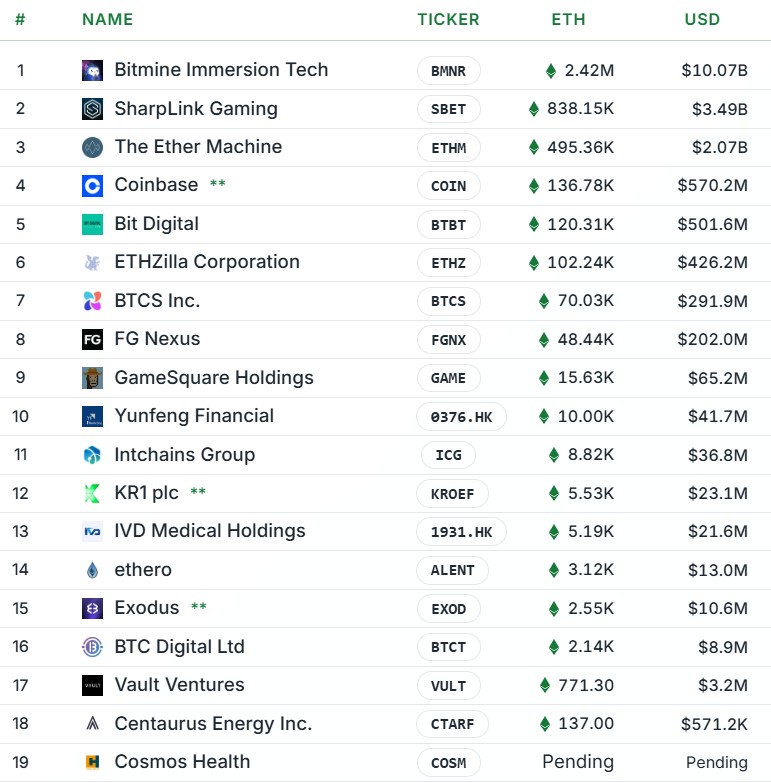Open The Ether Machine company link
Screen dimensions: 771x782
(198, 147)
